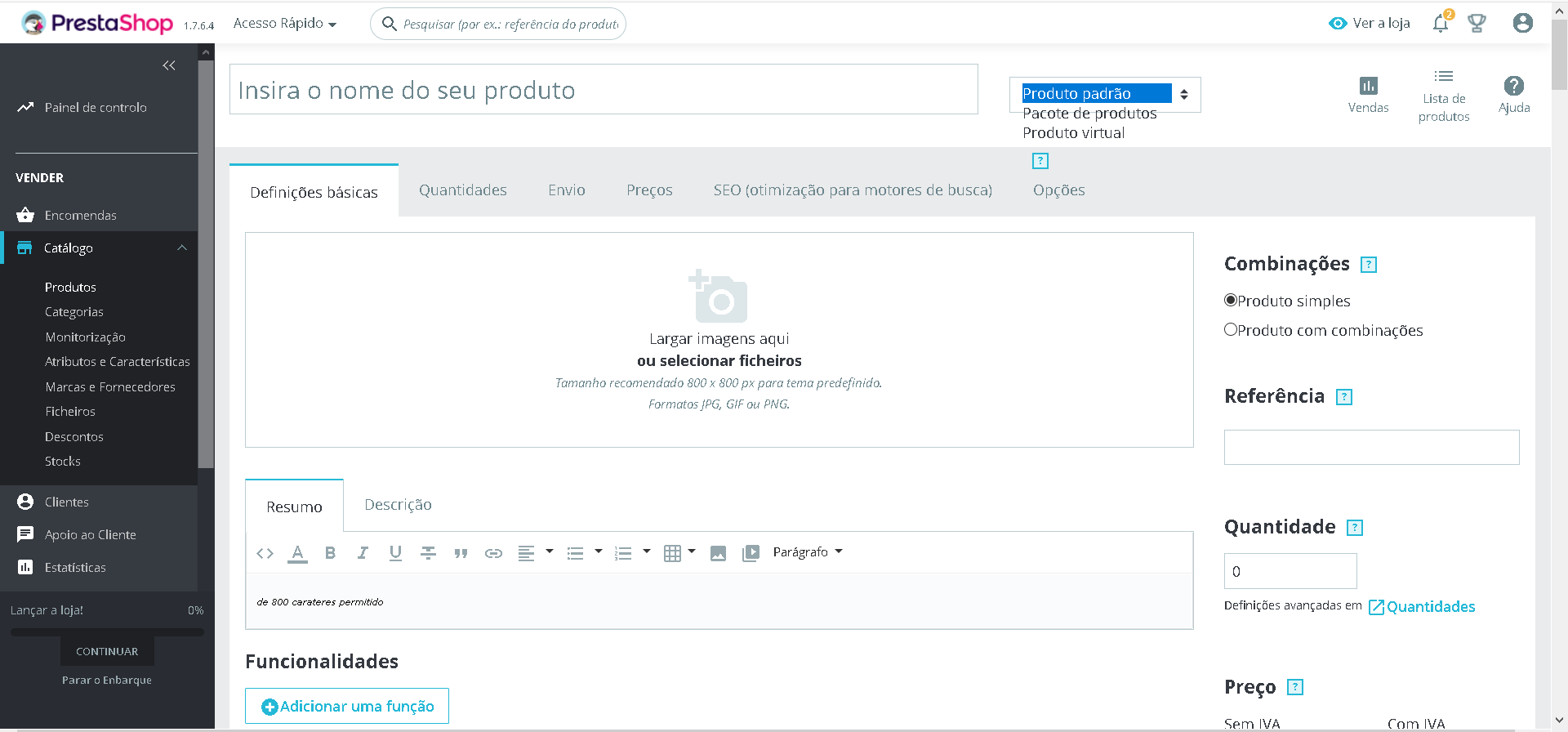Click the Quantidade input field
1568x732 pixels.
(x=1290, y=571)
